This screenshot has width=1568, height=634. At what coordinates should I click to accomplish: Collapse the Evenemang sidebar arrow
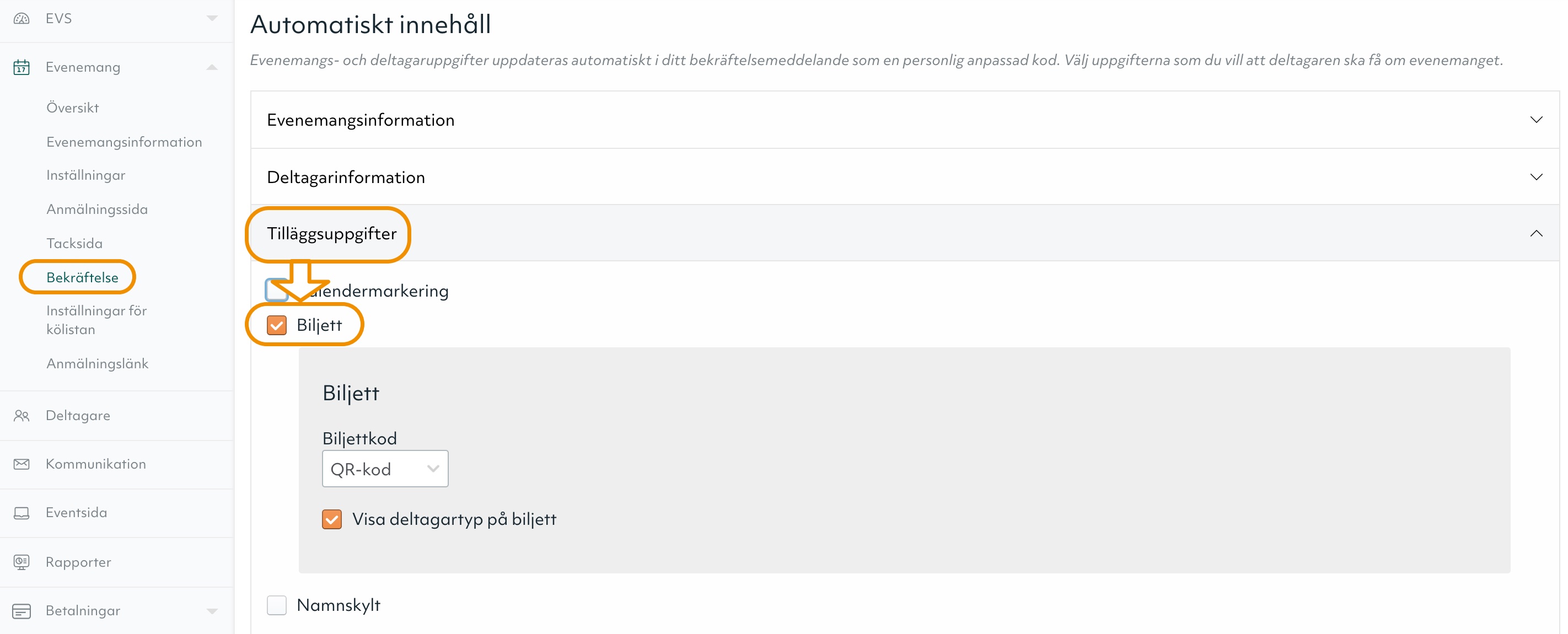click(x=212, y=67)
